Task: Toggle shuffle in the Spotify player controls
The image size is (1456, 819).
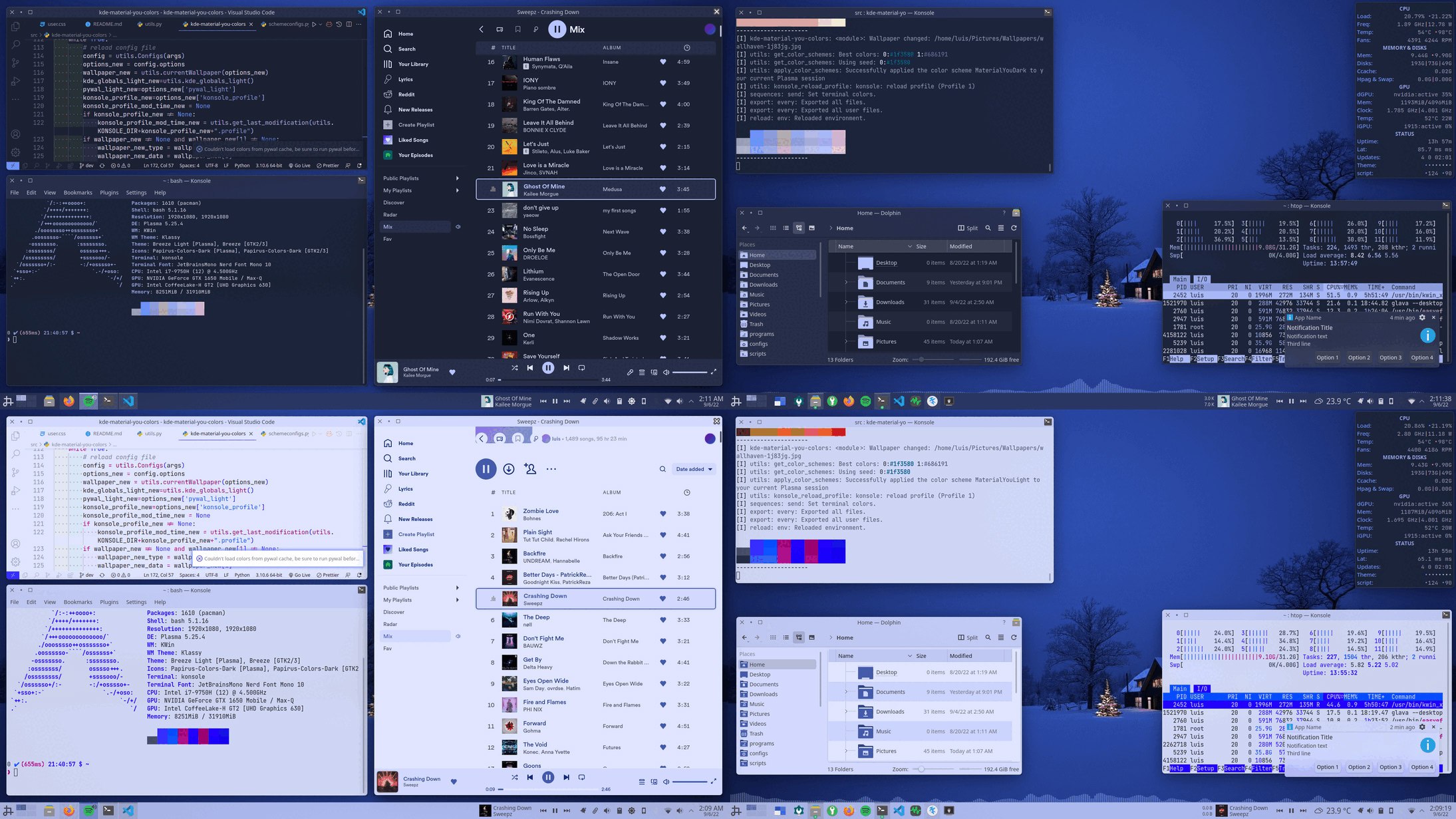Action: click(x=514, y=367)
